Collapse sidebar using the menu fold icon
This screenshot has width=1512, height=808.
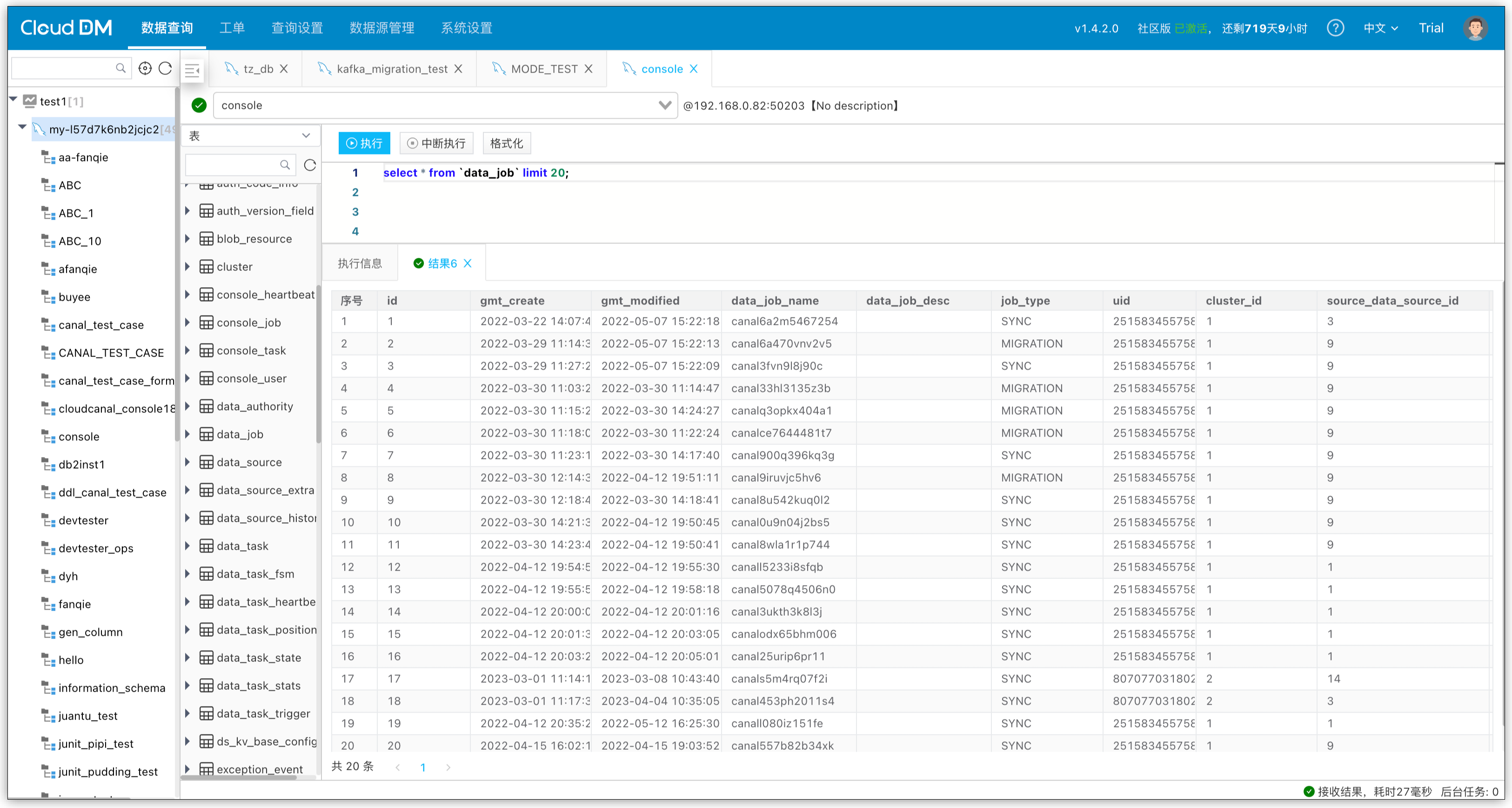[x=193, y=70]
